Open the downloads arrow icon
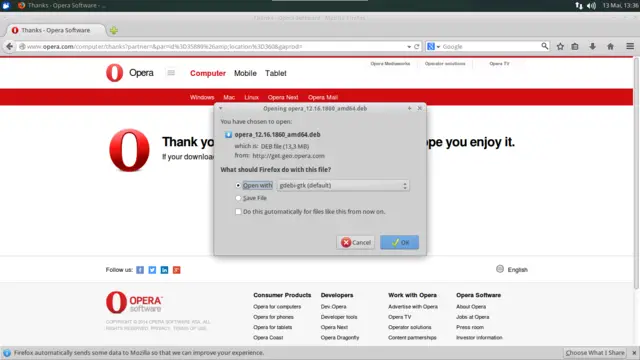 [592, 47]
